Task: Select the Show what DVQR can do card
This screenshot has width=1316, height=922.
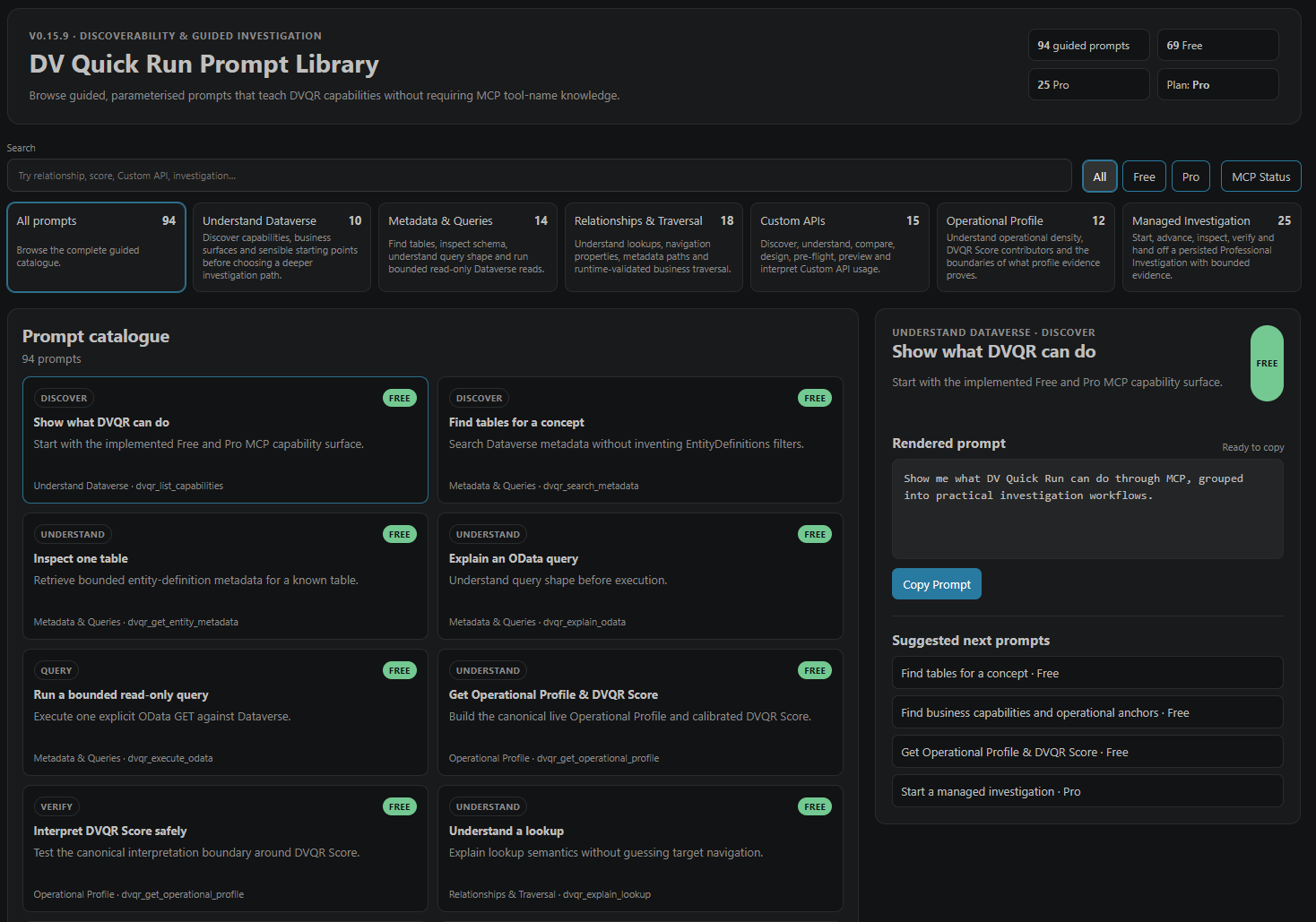Action: (225, 440)
